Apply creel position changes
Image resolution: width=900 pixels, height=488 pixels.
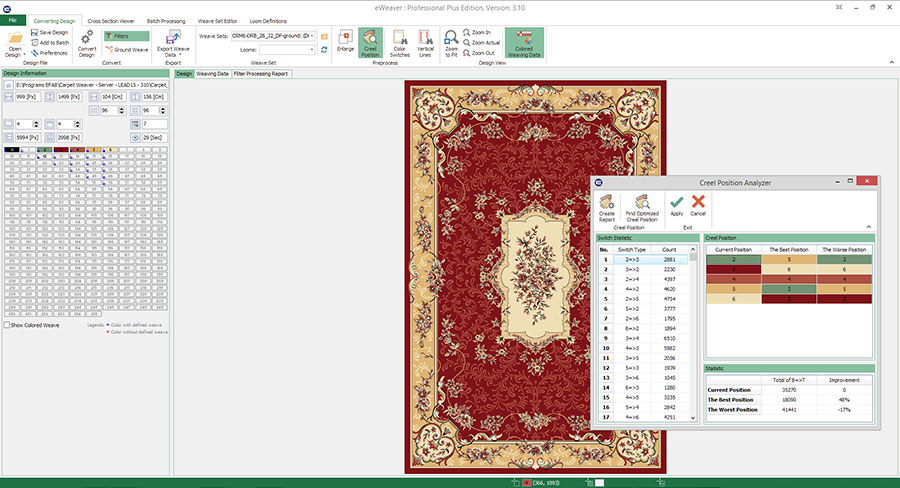click(x=677, y=205)
